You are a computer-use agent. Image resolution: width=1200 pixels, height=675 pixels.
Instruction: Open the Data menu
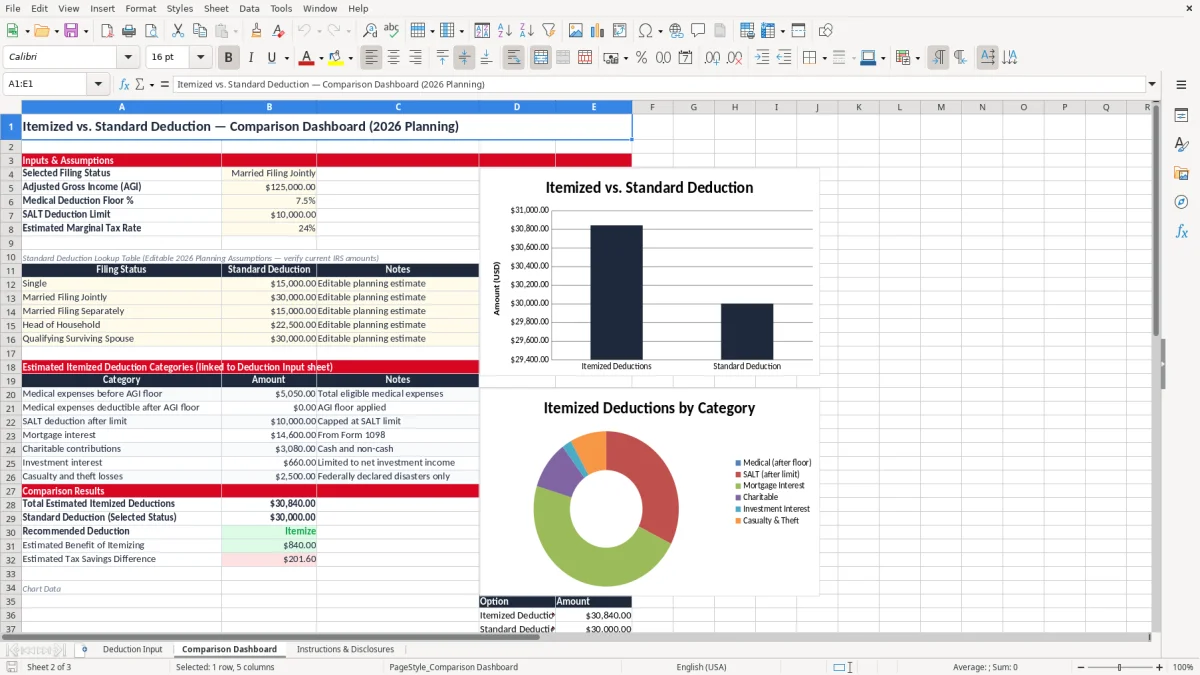tap(249, 8)
